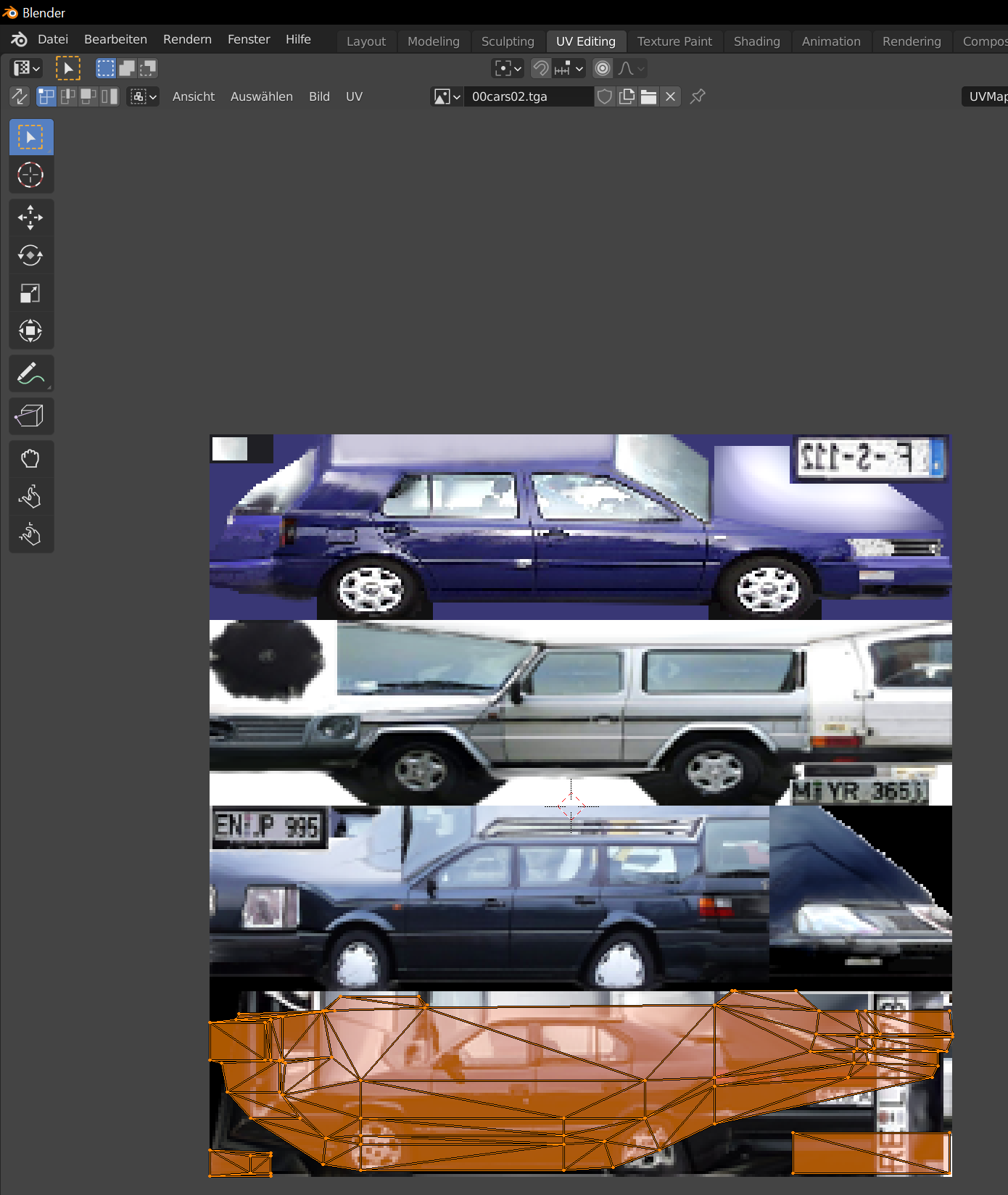Screen dimensions: 1008x1195
Task: Select the Pinch sculpt tool
Action: tap(31, 534)
